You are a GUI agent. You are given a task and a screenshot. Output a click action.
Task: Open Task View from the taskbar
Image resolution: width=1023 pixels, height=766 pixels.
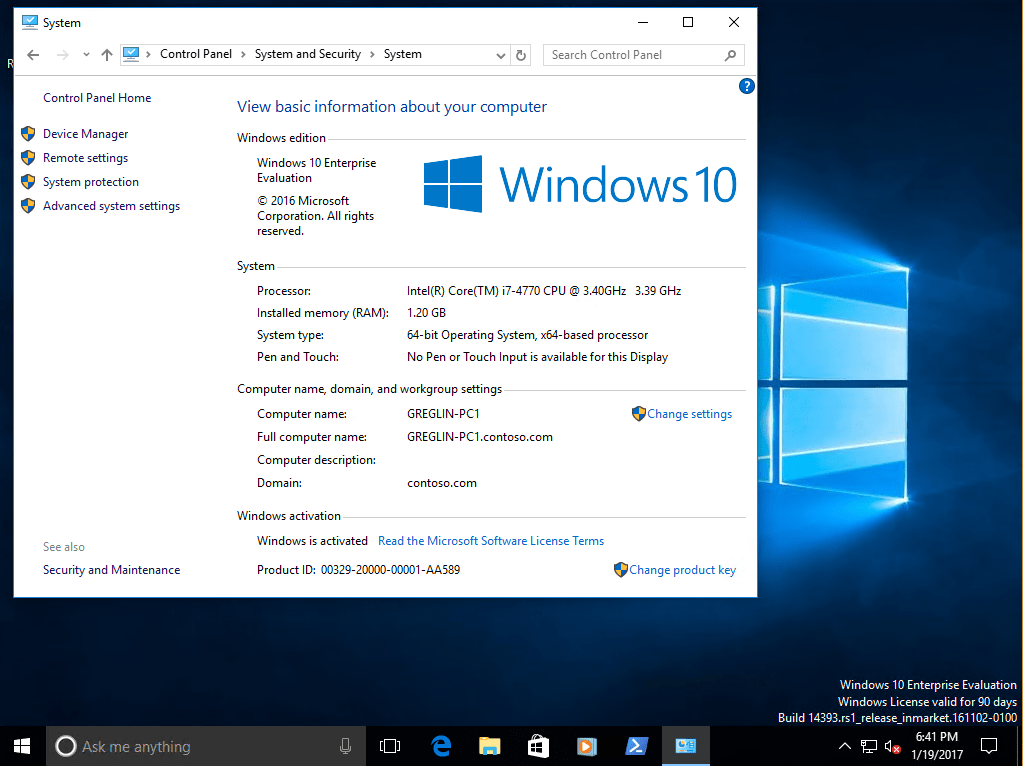389,745
